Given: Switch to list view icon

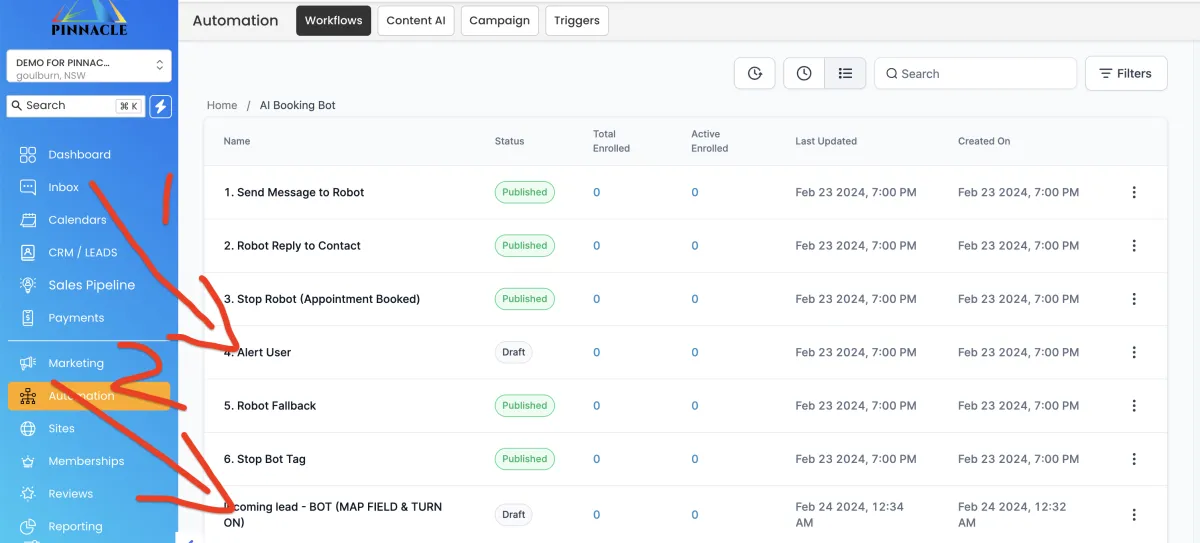Looking at the screenshot, I should [845, 73].
